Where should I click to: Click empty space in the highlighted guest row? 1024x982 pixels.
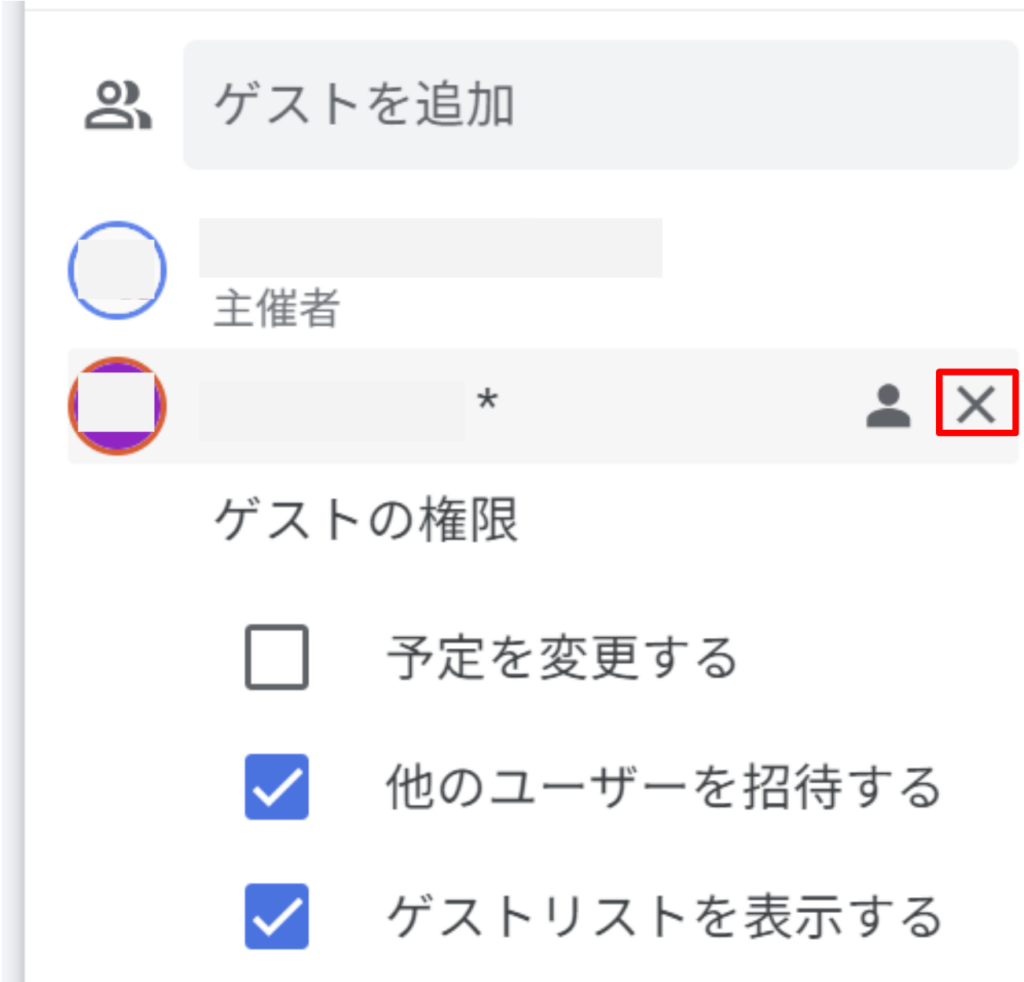tap(680, 406)
